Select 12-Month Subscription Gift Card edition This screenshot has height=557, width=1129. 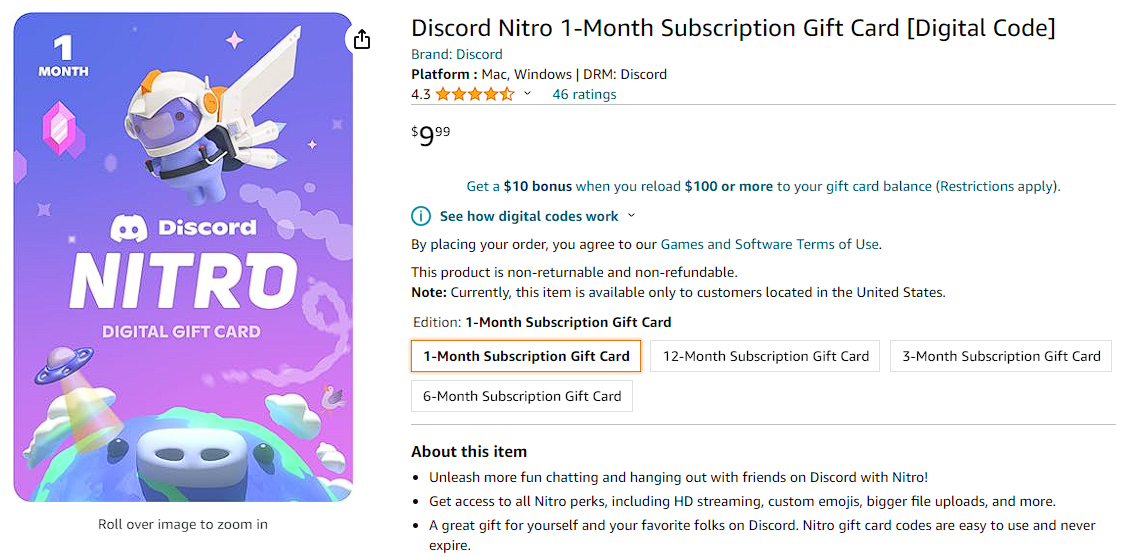coord(765,356)
